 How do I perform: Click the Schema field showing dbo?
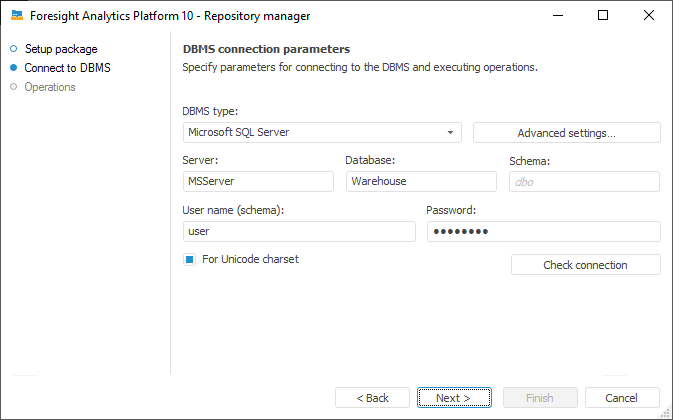[x=584, y=181]
